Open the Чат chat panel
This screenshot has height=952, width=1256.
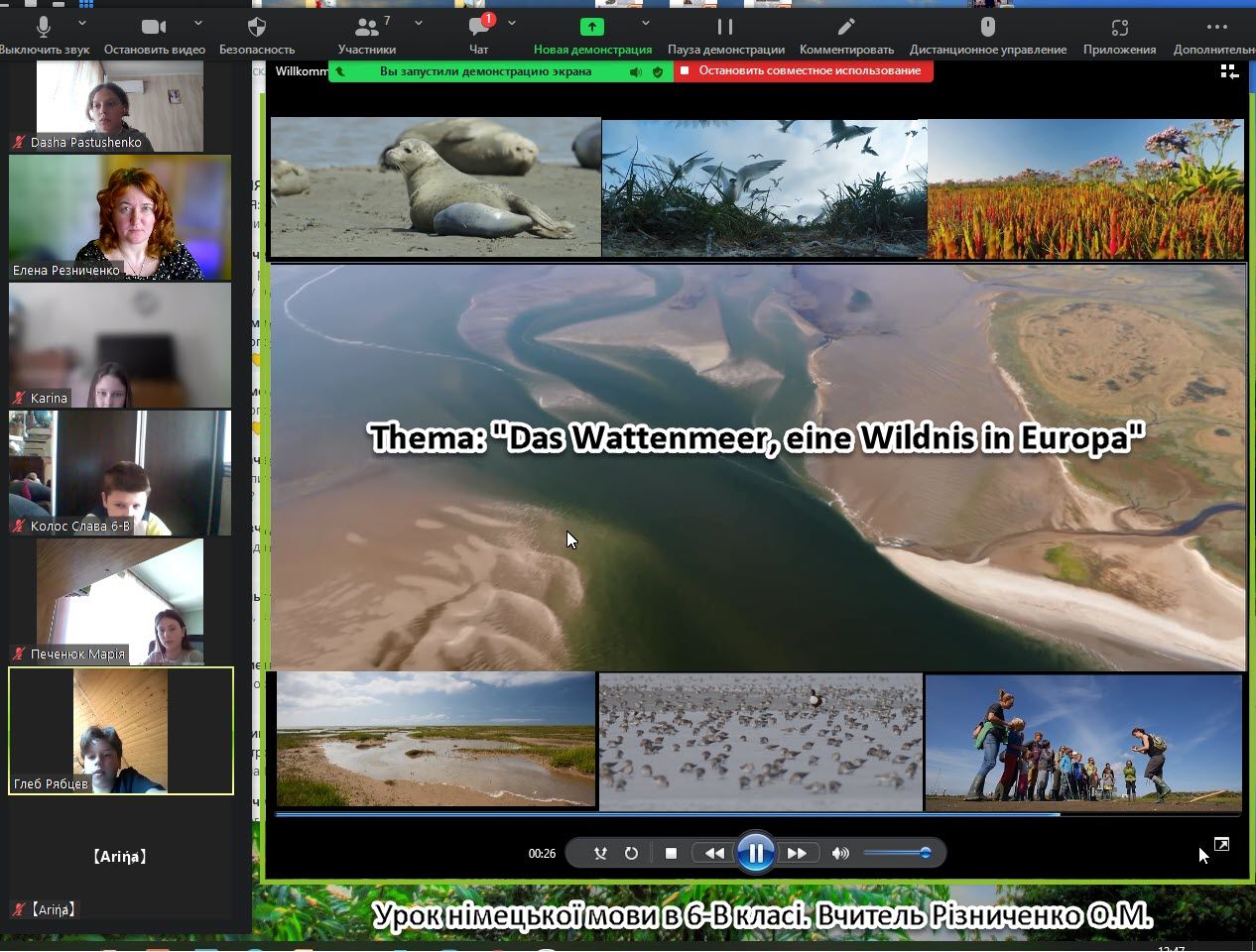point(479,28)
